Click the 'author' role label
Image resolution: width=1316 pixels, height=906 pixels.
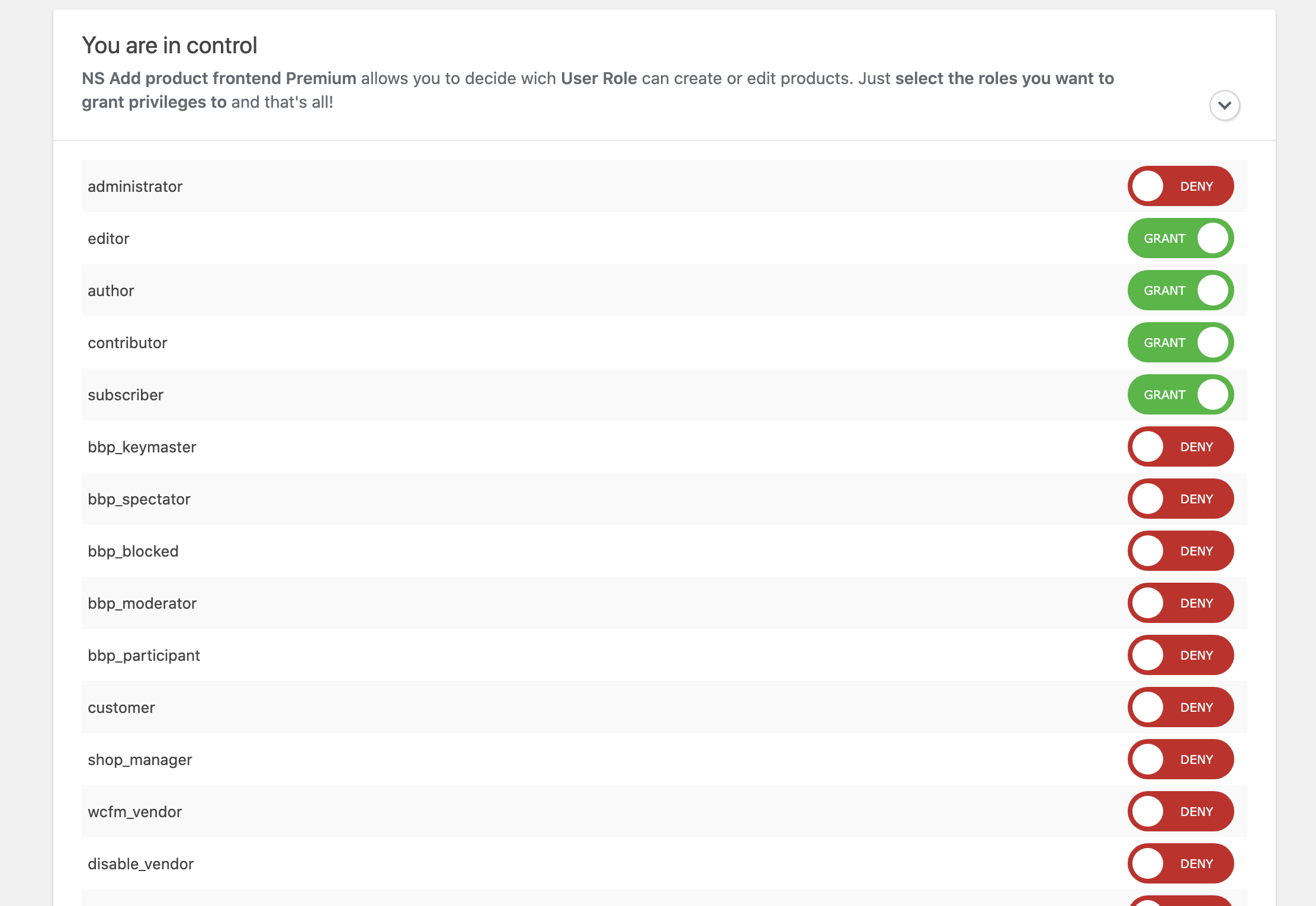(x=111, y=291)
